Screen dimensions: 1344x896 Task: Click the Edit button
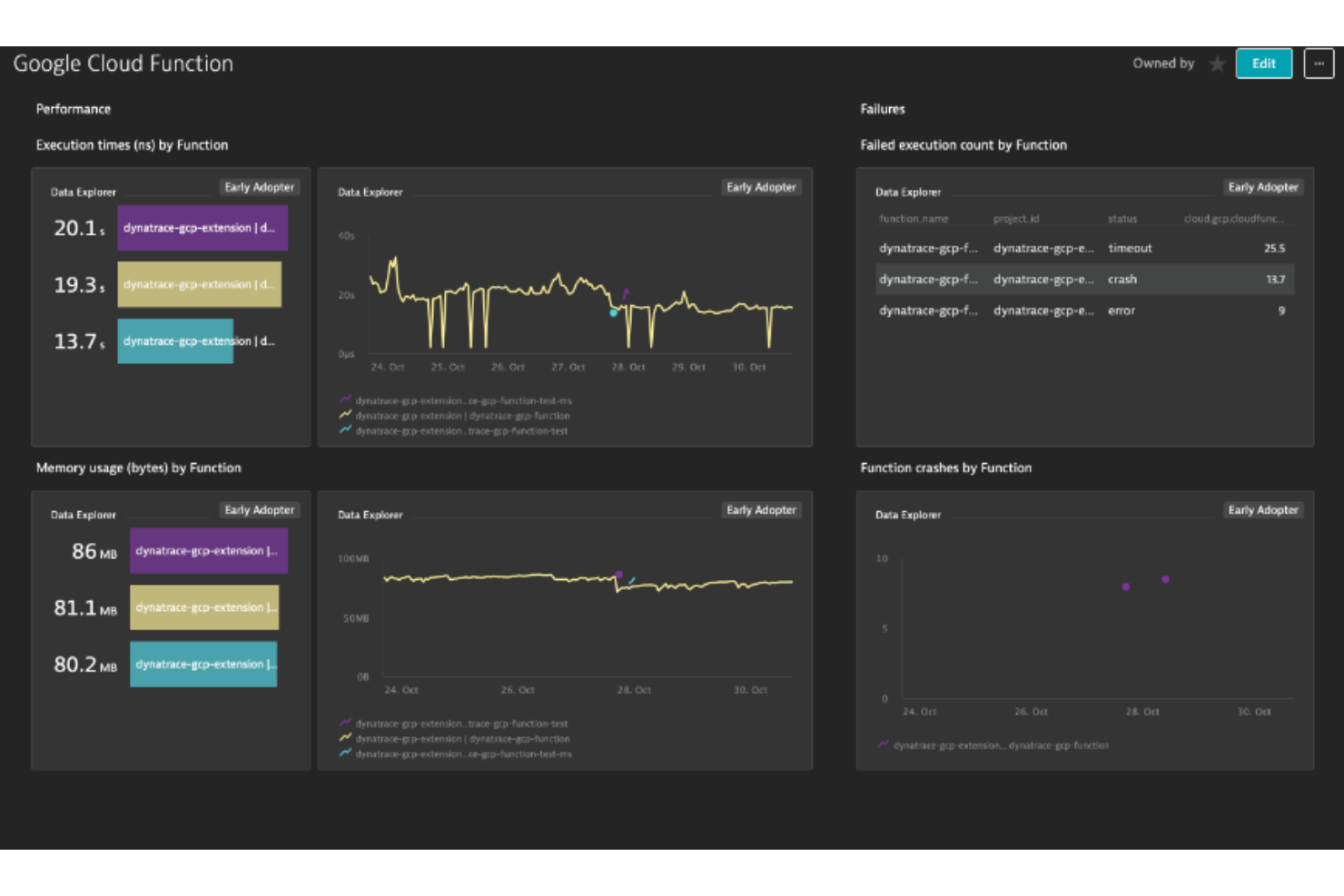[x=1263, y=64]
